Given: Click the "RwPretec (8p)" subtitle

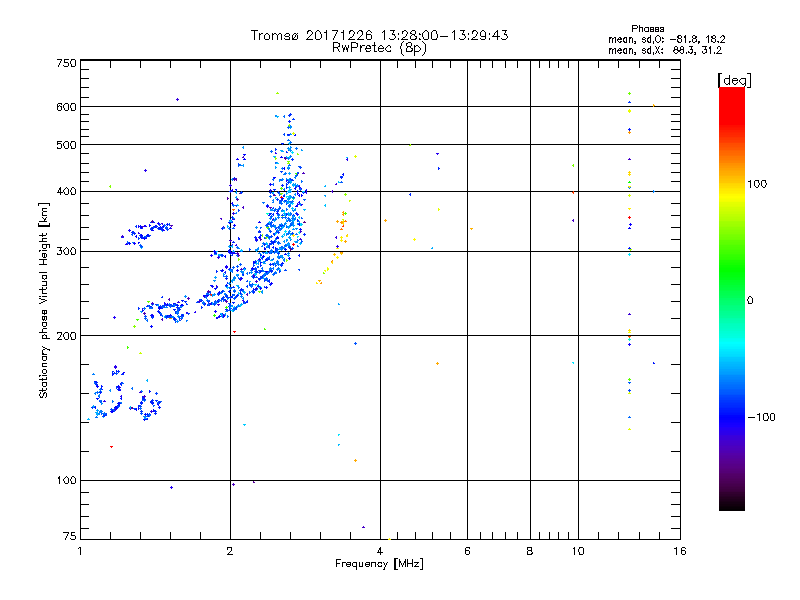Looking at the screenshot, I should tap(379, 48).
